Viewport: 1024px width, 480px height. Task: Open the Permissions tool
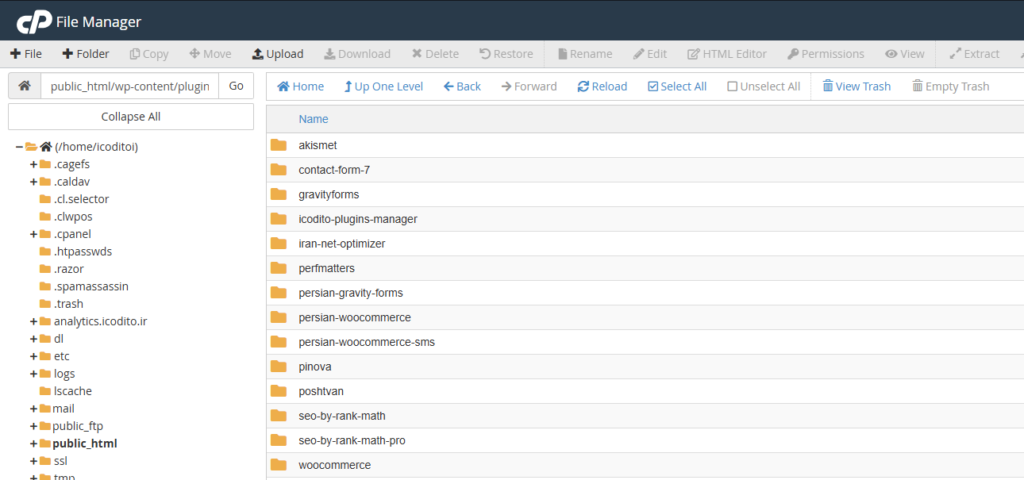(x=826, y=54)
